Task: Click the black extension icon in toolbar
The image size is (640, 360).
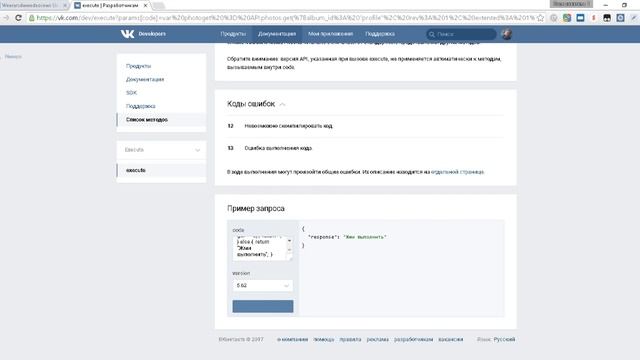Action: (x=607, y=18)
